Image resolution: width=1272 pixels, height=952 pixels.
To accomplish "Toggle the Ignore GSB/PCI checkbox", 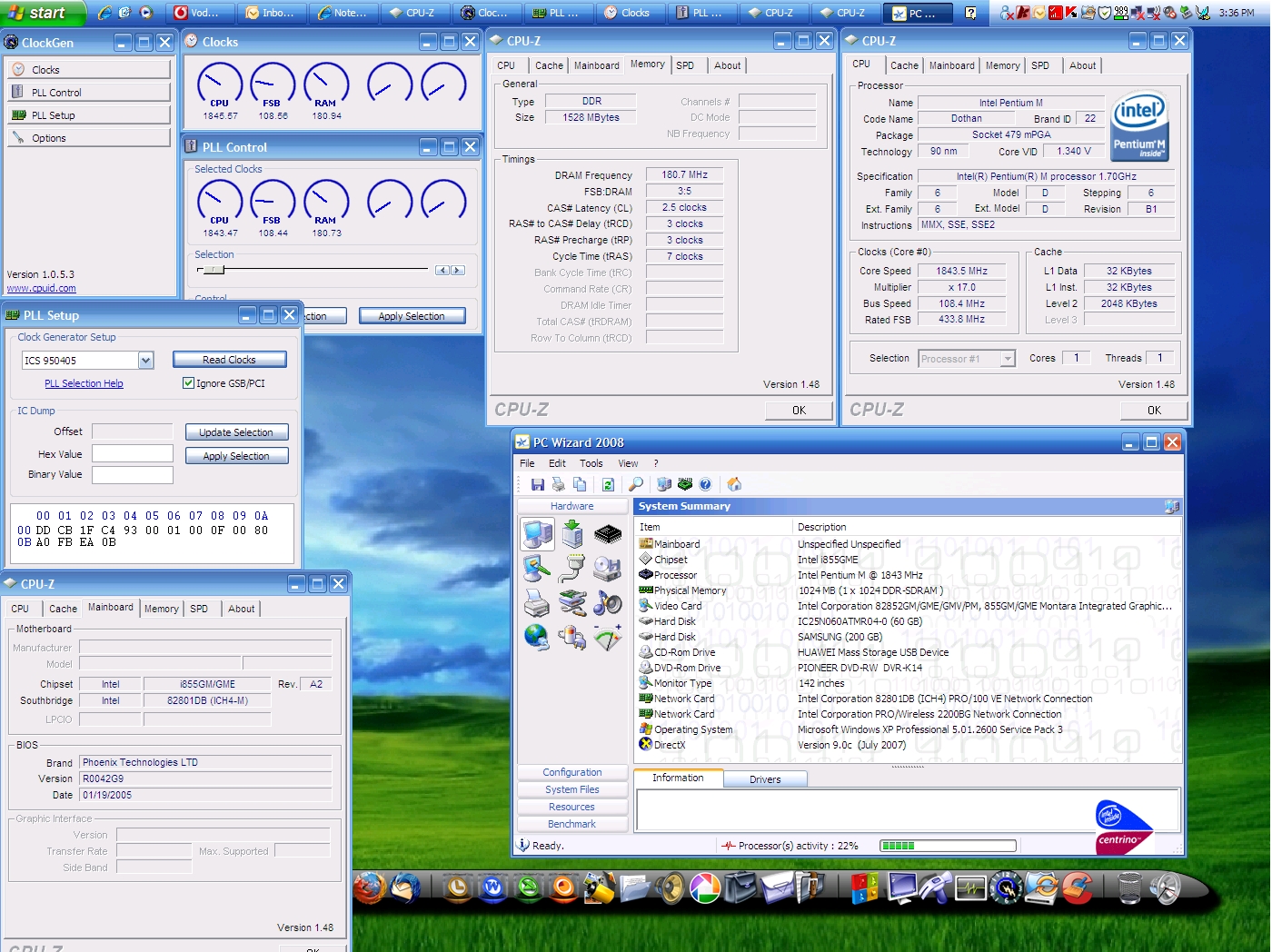I will click(188, 383).
